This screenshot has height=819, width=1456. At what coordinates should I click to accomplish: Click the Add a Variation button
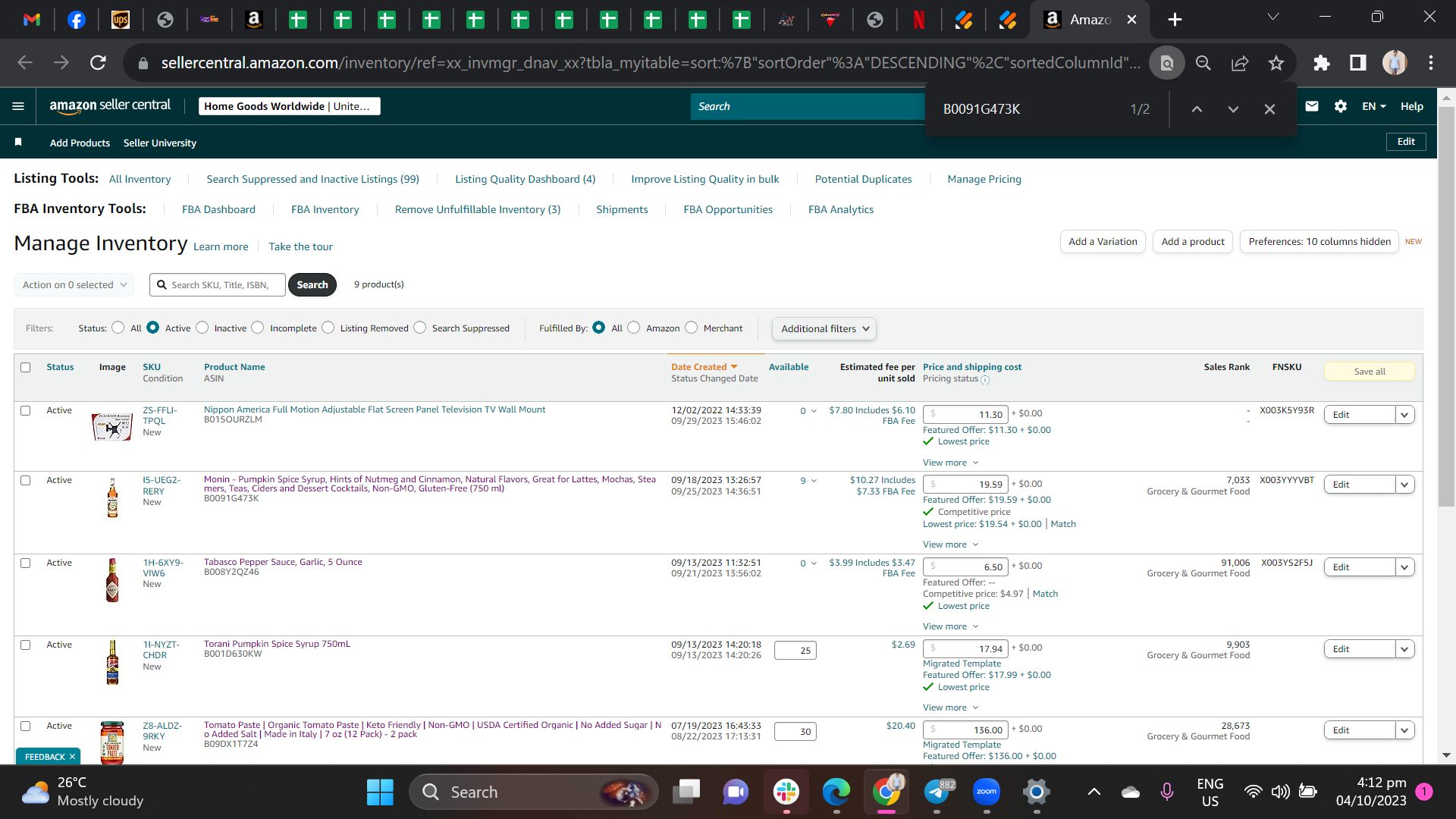1103,242
